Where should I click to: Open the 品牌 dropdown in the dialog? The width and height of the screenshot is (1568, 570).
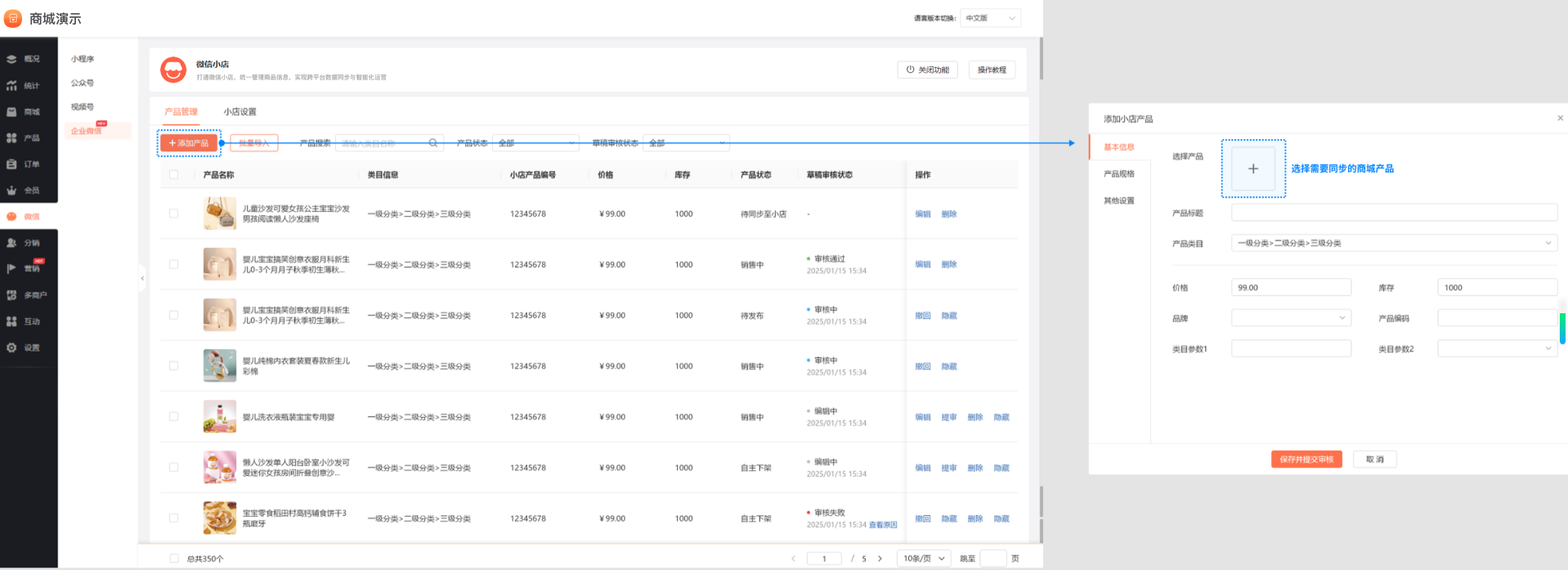coord(1291,318)
